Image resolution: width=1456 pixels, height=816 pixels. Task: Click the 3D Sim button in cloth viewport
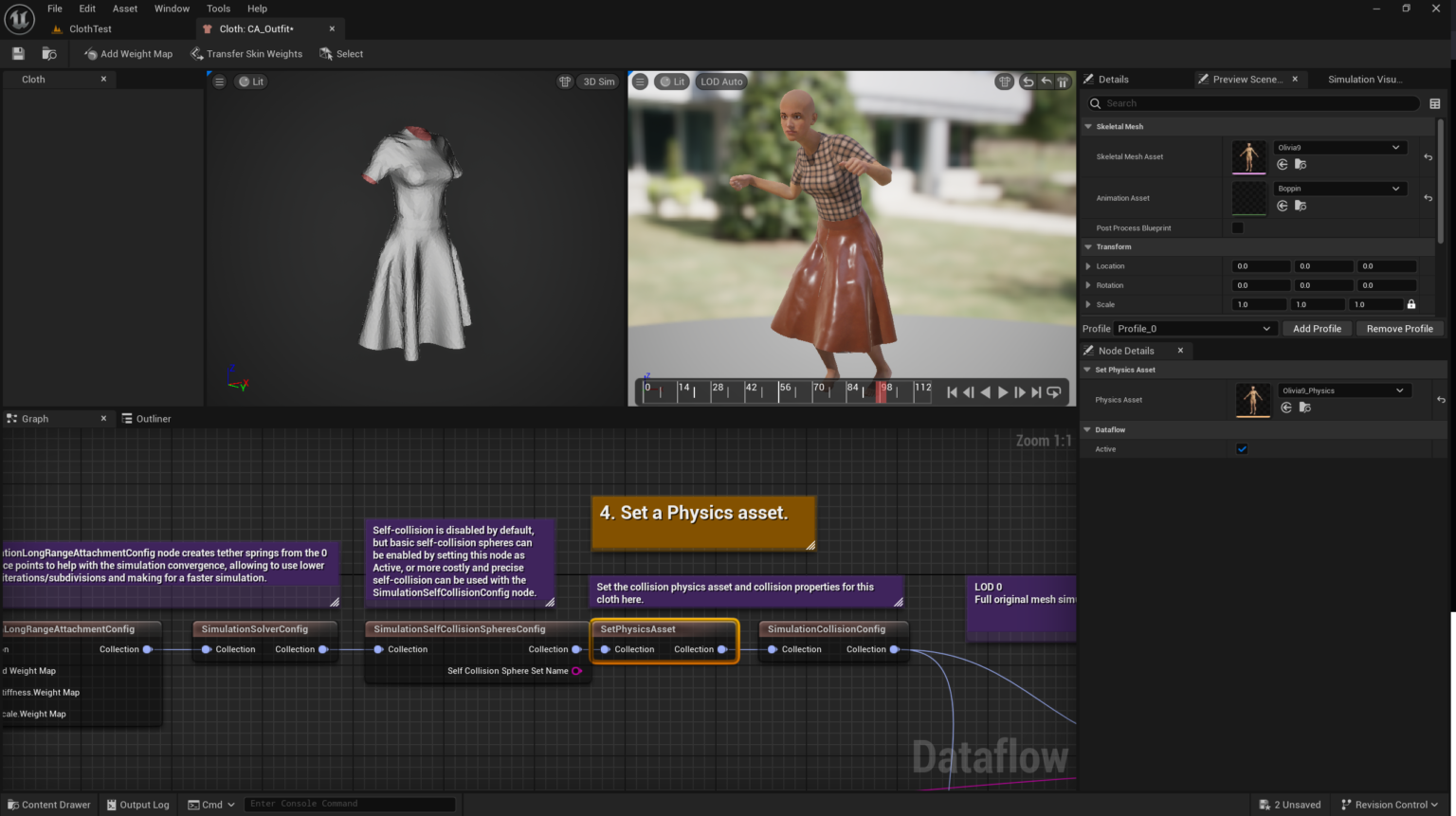click(598, 82)
